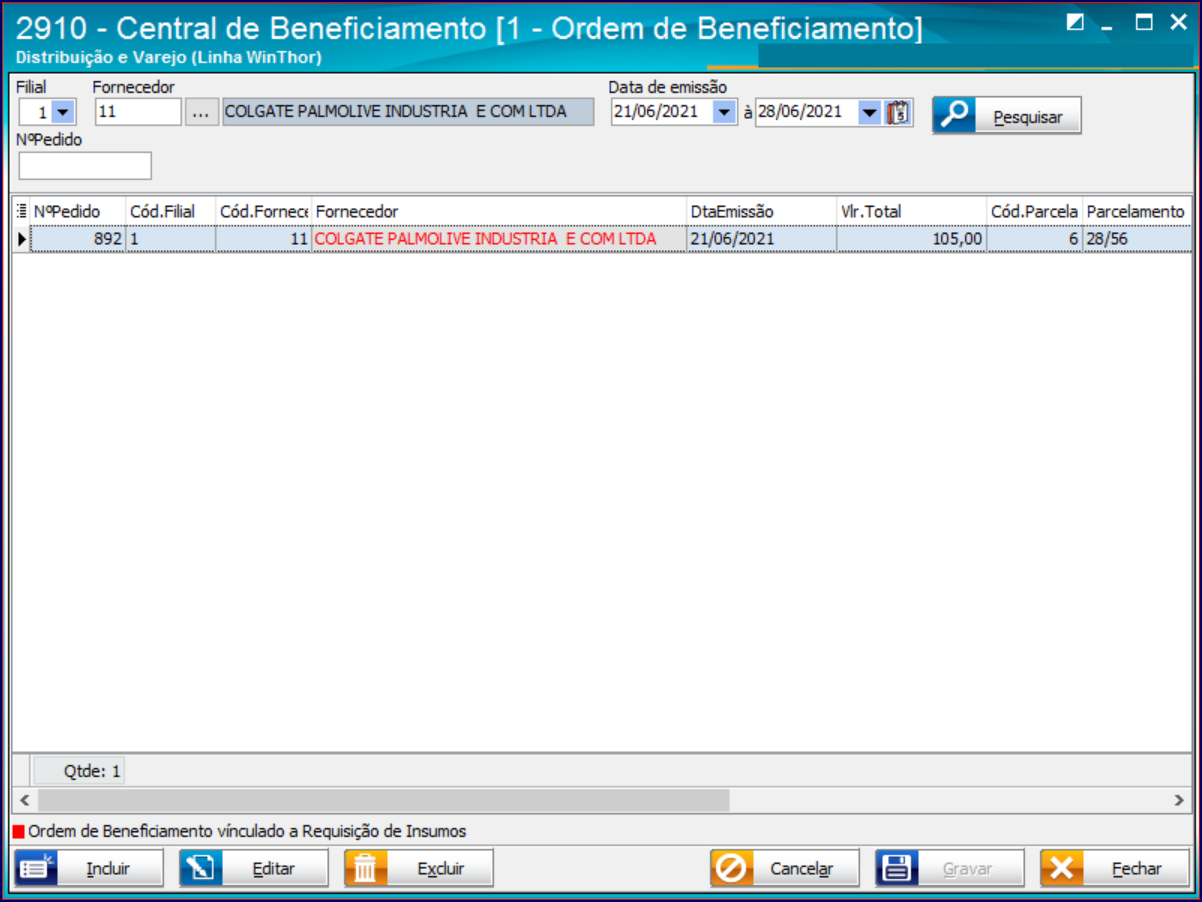Click the horizontal scrollbar thumb
Image resolution: width=1202 pixels, height=902 pixels.
(384, 800)
